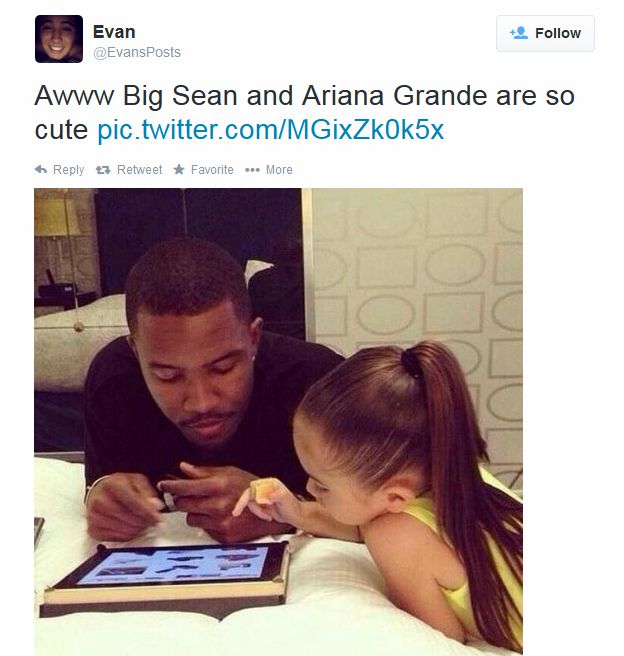The width and height of the screenshot is (624, 656).
Task: Click the "Evan" display name
Action: point(113,31)
